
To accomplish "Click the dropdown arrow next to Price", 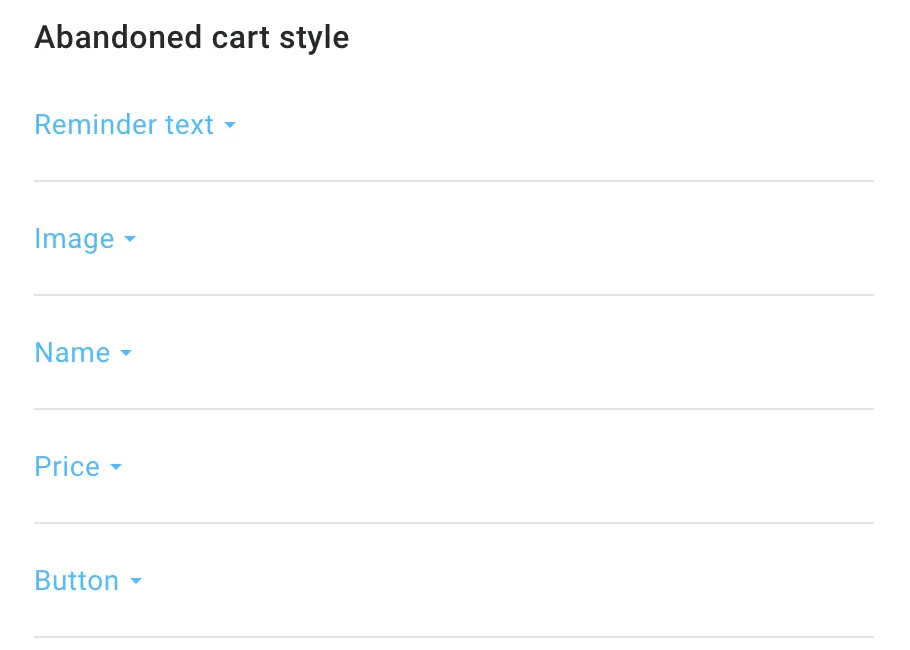I will (x=116, y=467).
